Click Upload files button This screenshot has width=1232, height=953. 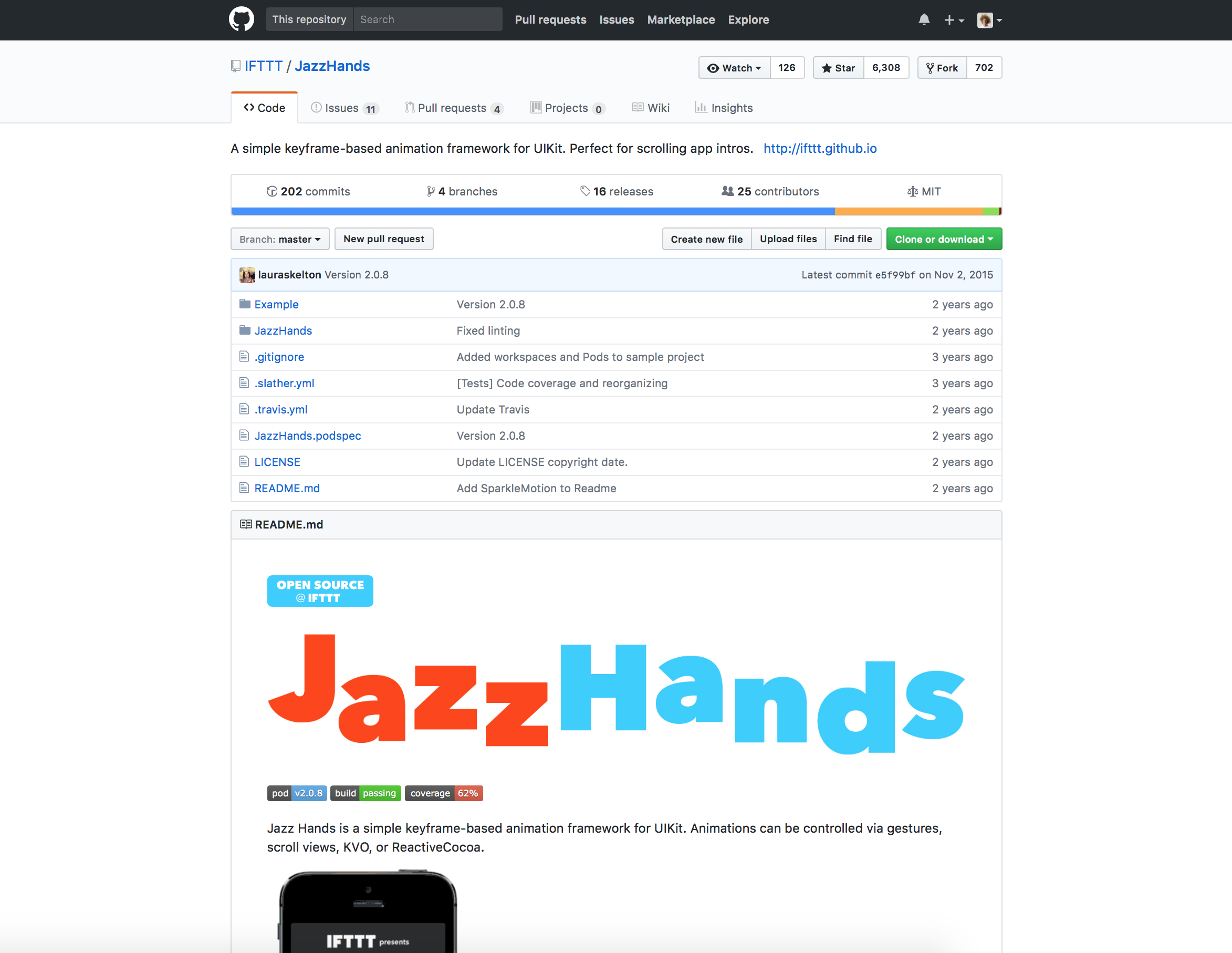pyautogui.click(x=788, y=239)
